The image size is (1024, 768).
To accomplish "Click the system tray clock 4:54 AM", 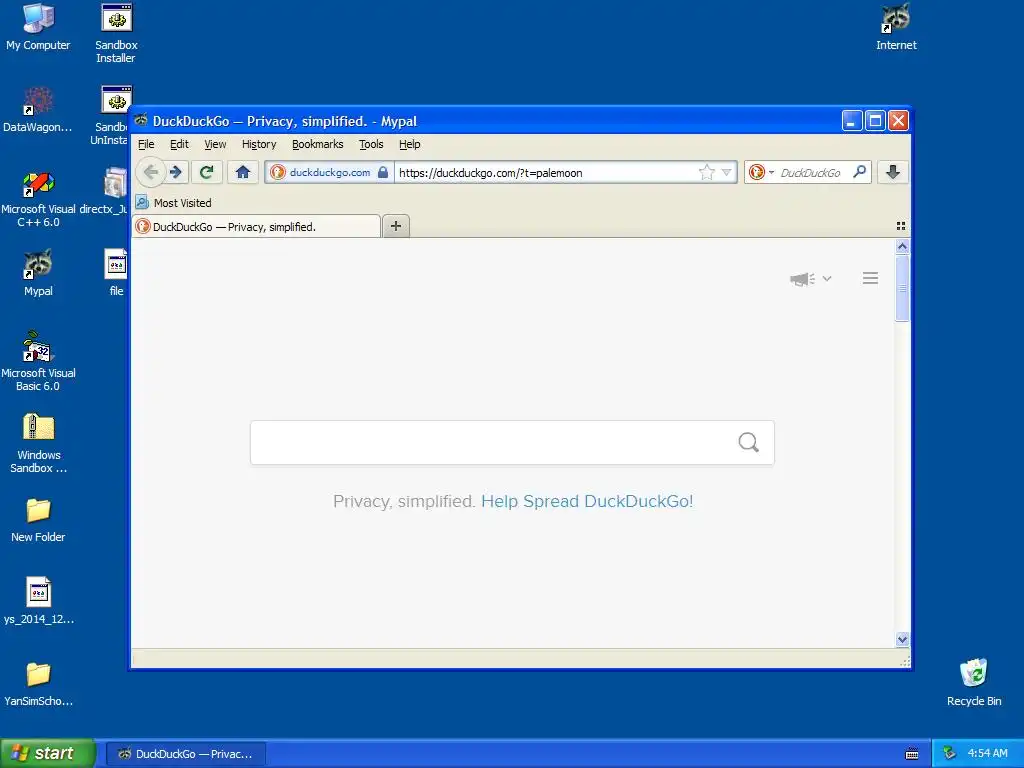I will [x=987, y=753].
